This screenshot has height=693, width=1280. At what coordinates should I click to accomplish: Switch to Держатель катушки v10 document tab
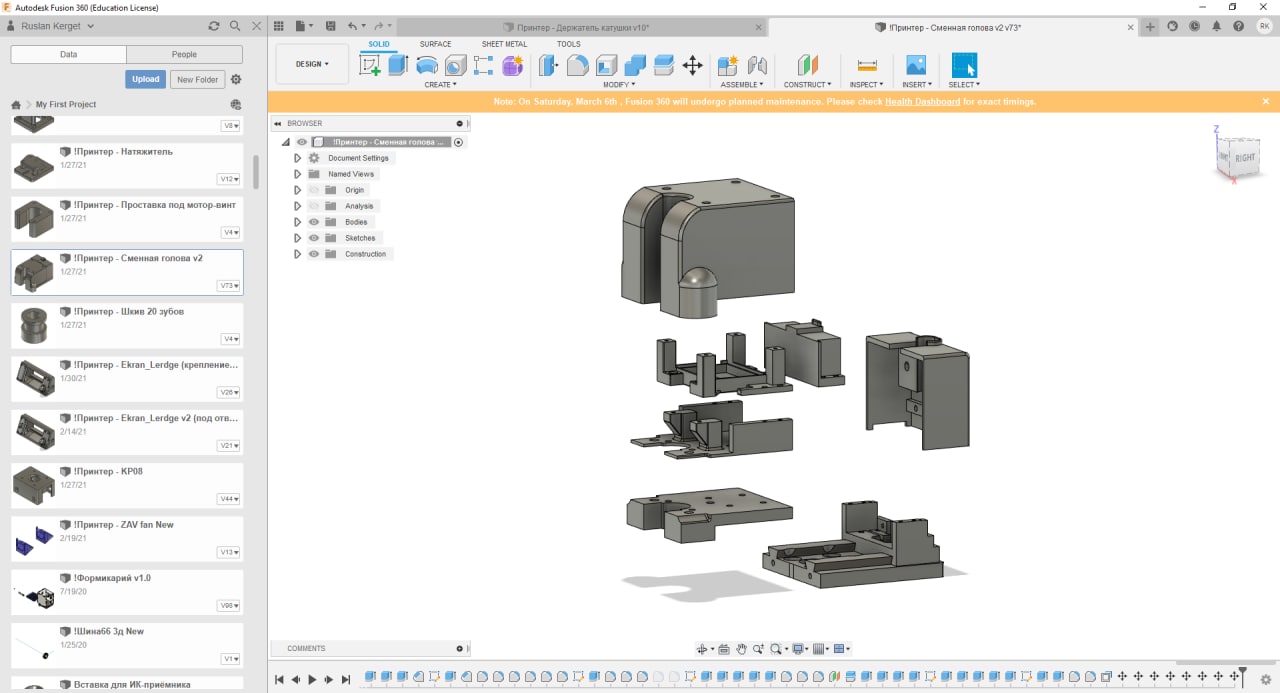[584, 27]
